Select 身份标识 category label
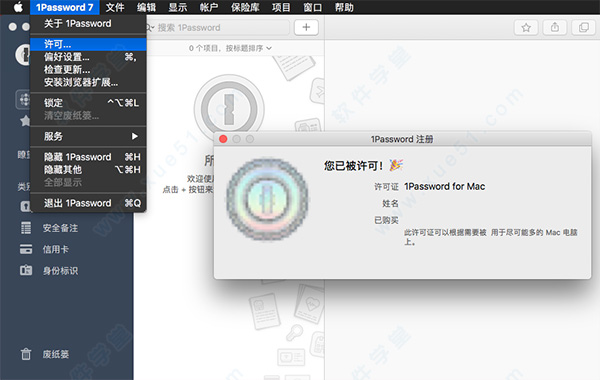The height and width of the screenshot is (380, 600). tap(60, 271)
